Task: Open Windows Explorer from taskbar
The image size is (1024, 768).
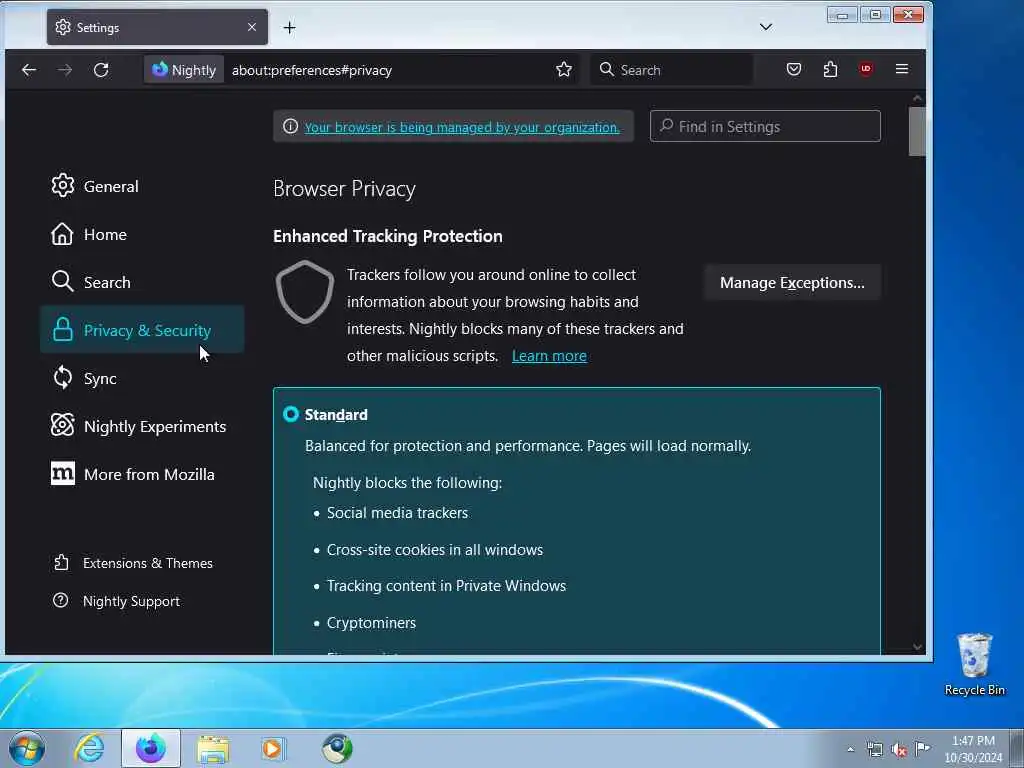Action: point(213,748)
